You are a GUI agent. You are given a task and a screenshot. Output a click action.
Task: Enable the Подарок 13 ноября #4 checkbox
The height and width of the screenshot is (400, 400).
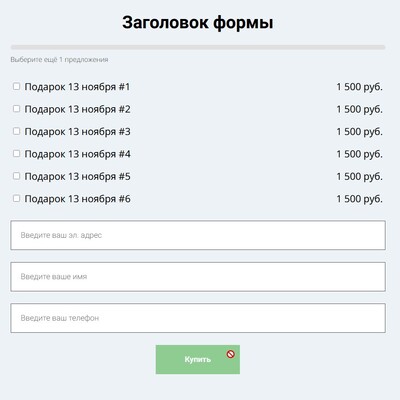tap(16, 153)
